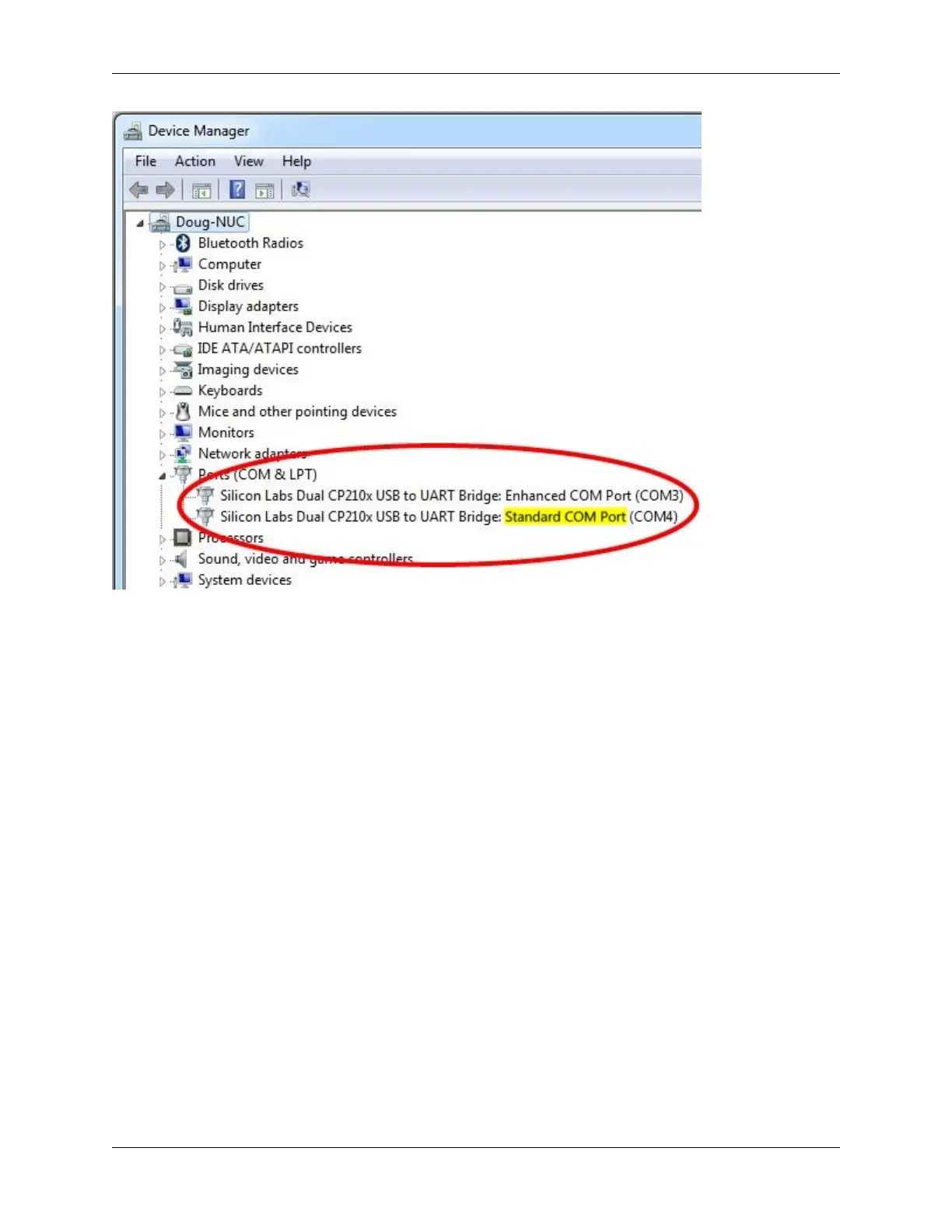Click the Monitors category icon
Viewport: 952px width, 1232px height.
tap(183, 432)
